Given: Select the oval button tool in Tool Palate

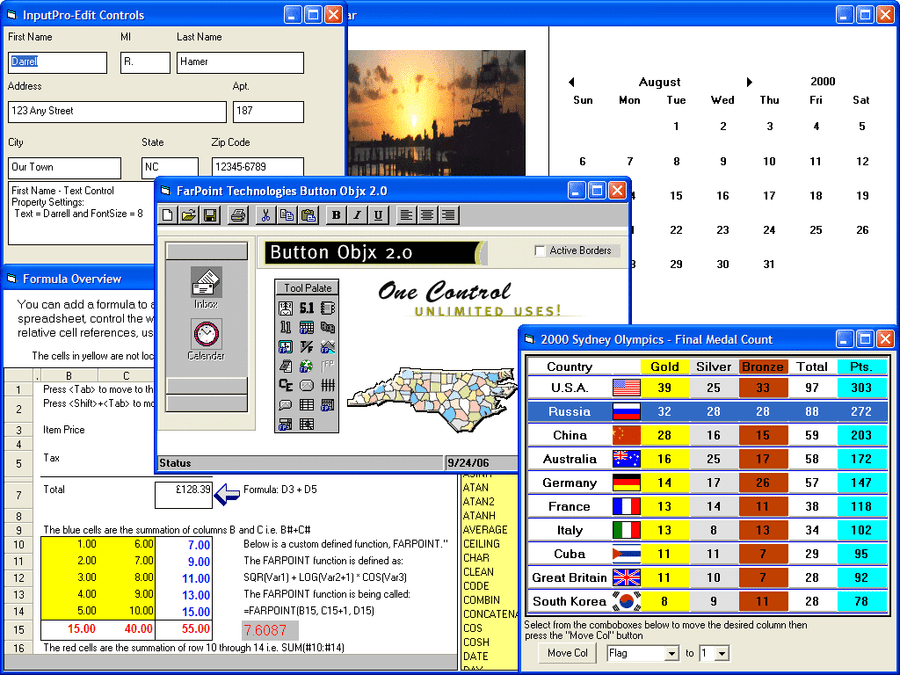Looking at the screenshot, I should click(x=307, y=385).
